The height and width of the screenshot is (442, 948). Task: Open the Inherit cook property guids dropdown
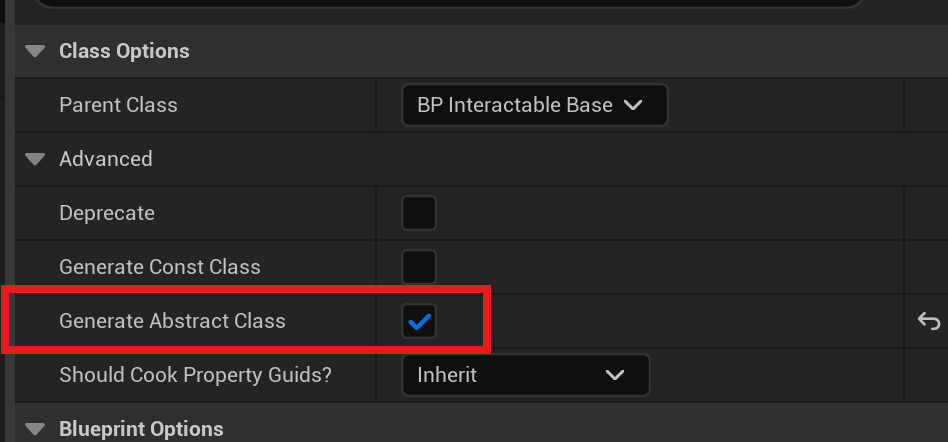(525, 375)
